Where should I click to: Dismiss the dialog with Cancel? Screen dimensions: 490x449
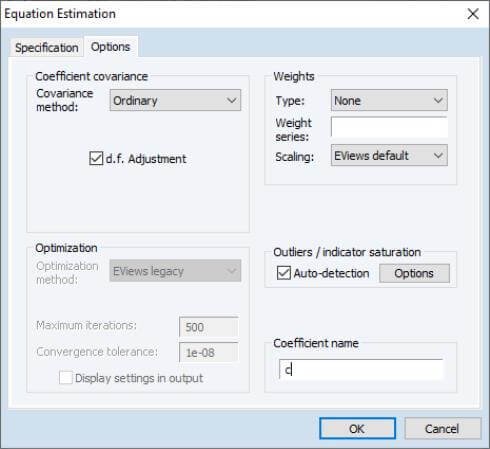click(x=442, y=428)
